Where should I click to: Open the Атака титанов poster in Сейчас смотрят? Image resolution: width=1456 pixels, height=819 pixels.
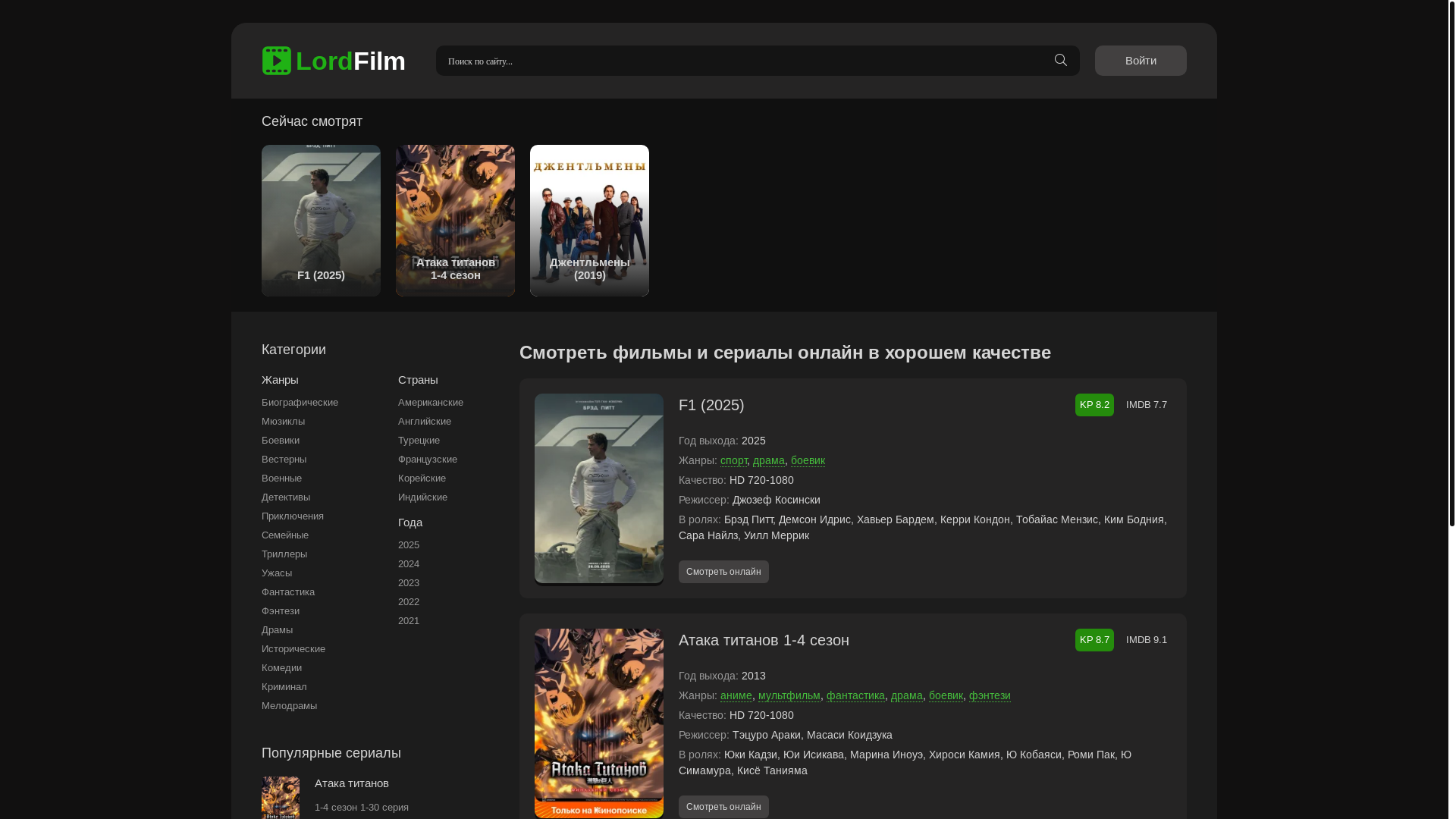click(455, 220)
